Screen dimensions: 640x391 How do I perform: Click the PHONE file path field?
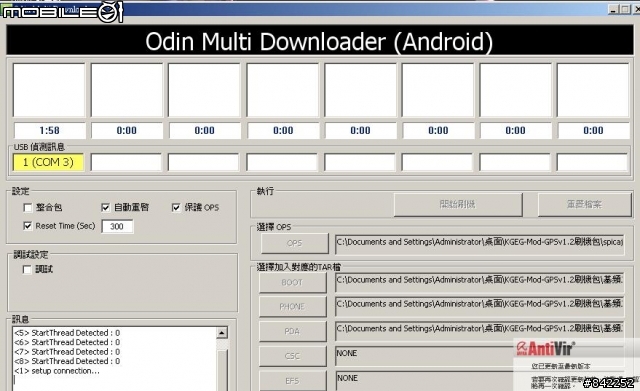[x=480, y=307]
